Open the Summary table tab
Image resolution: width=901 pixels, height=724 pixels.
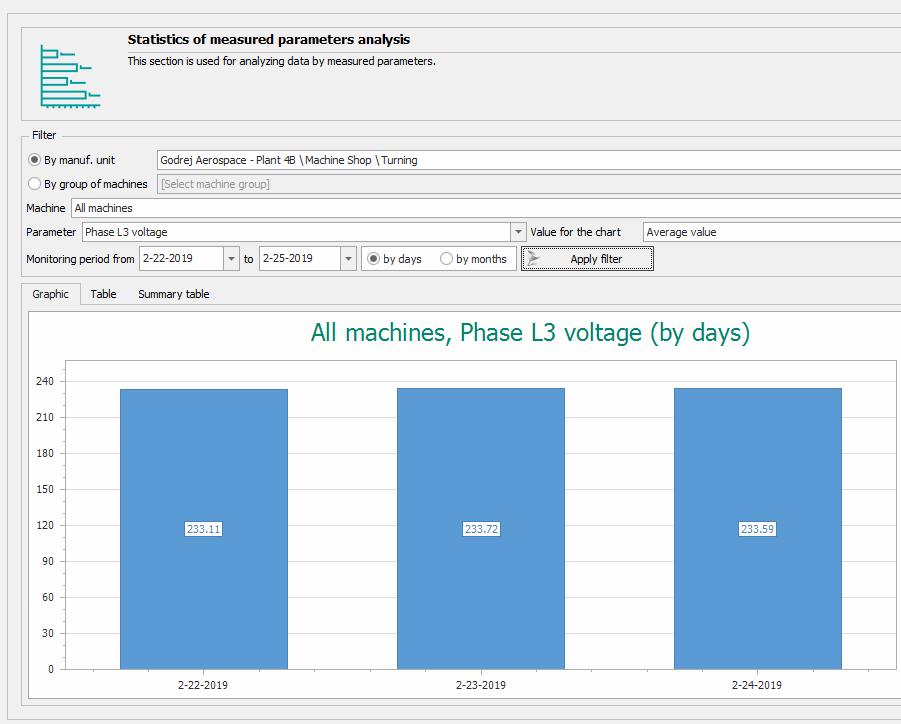174,294
